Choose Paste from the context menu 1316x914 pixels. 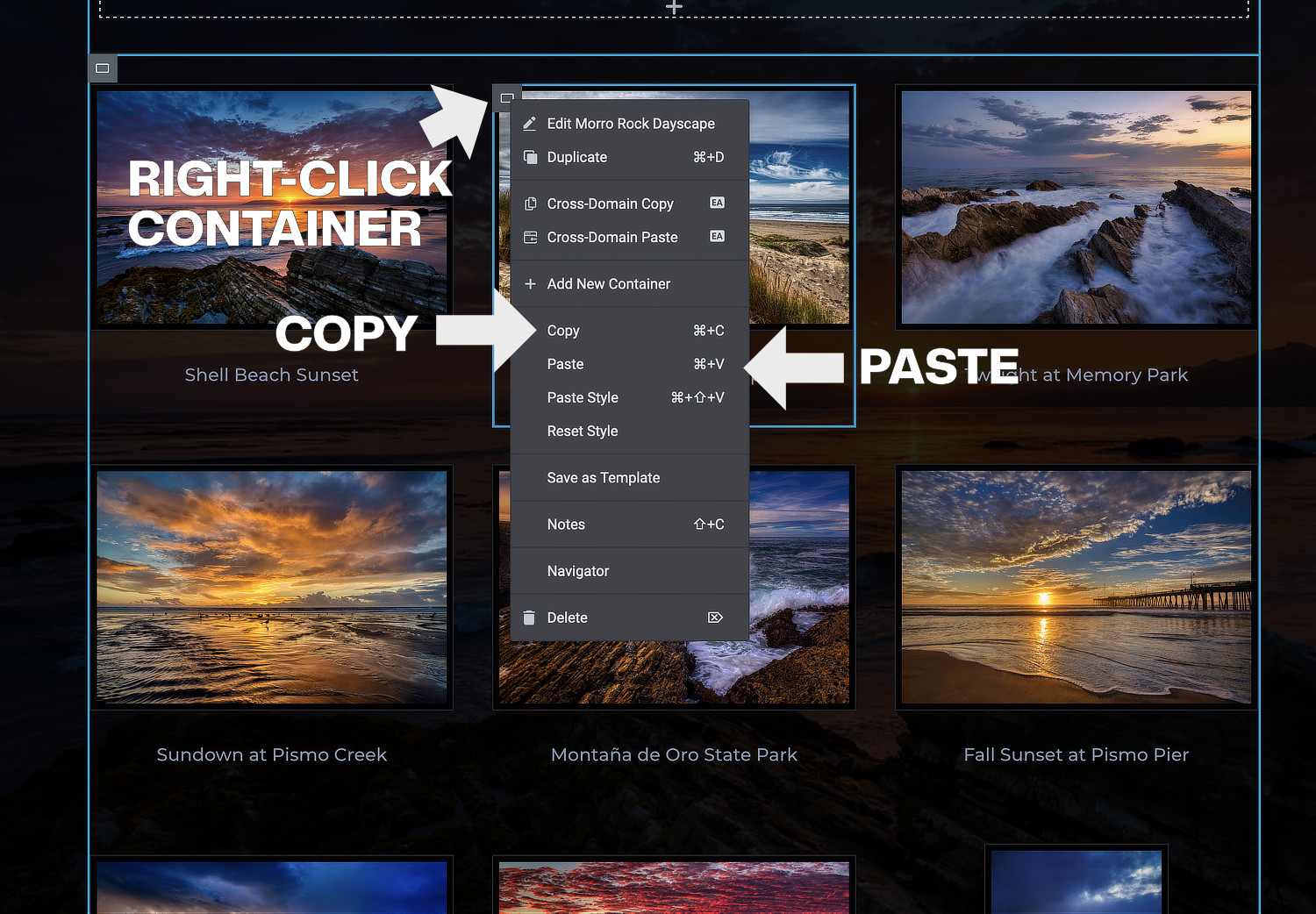(565, 364)
